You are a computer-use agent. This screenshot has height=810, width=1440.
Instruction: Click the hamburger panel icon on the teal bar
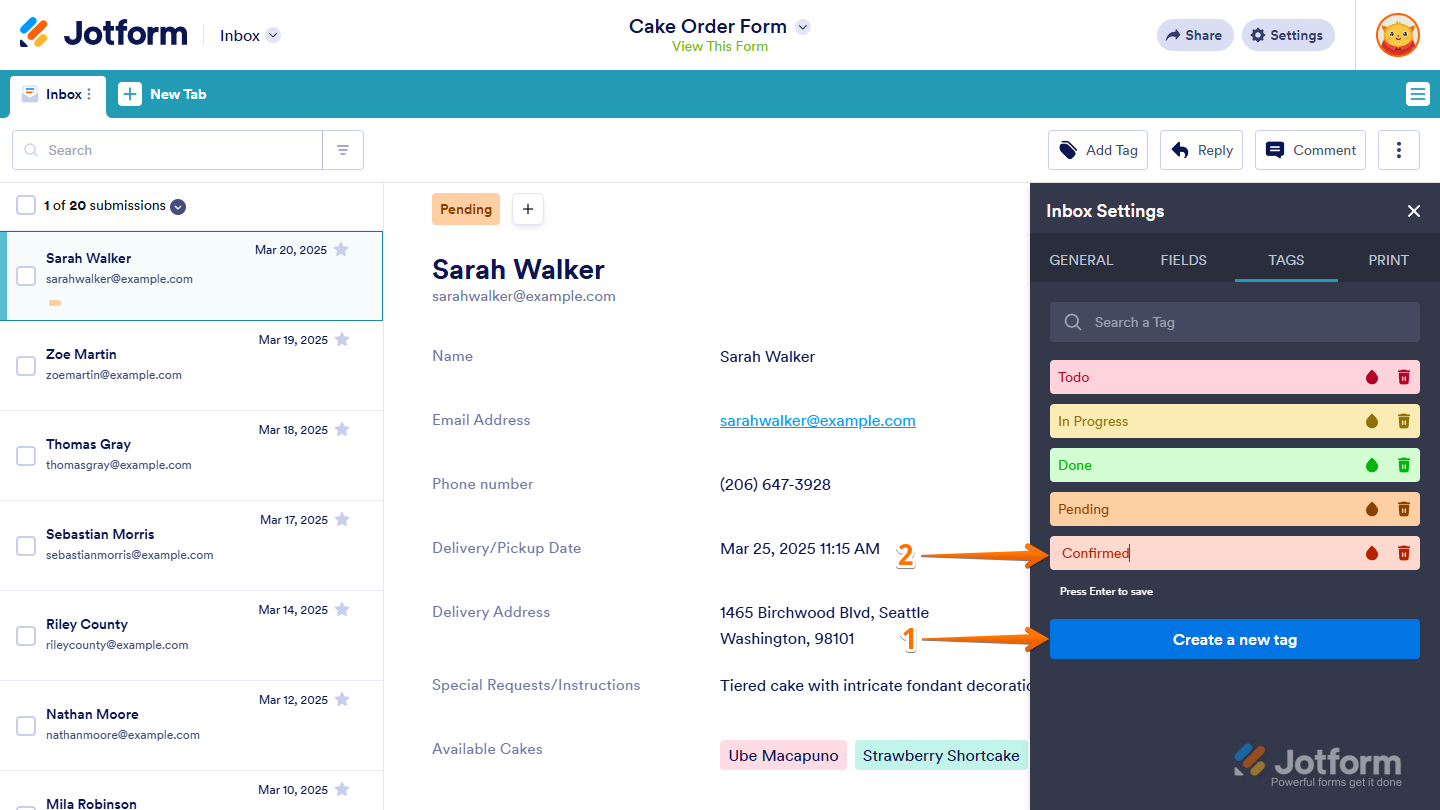pyautogui.click(x=1417, y=93)
